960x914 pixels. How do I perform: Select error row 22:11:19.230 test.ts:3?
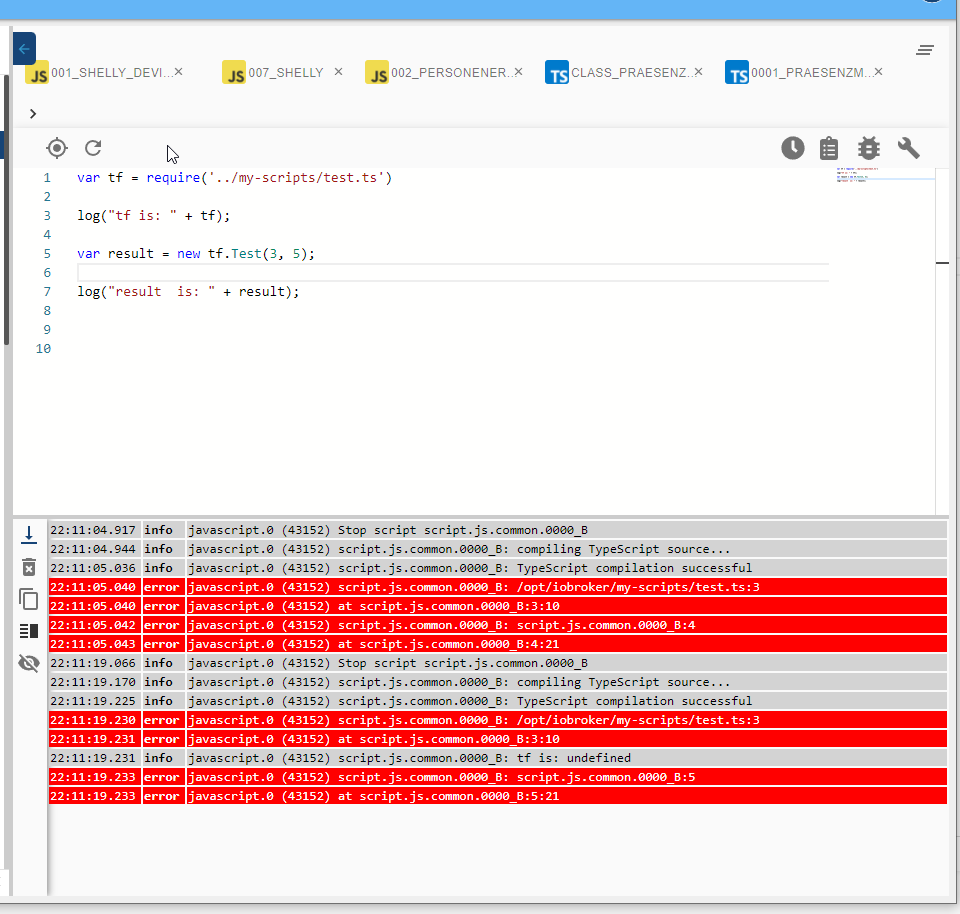coord(498,720)
